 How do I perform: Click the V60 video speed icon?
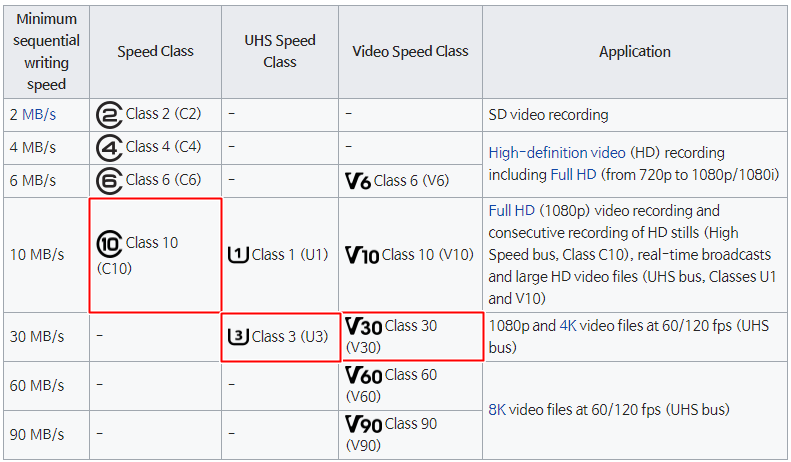tap(364, 375)
